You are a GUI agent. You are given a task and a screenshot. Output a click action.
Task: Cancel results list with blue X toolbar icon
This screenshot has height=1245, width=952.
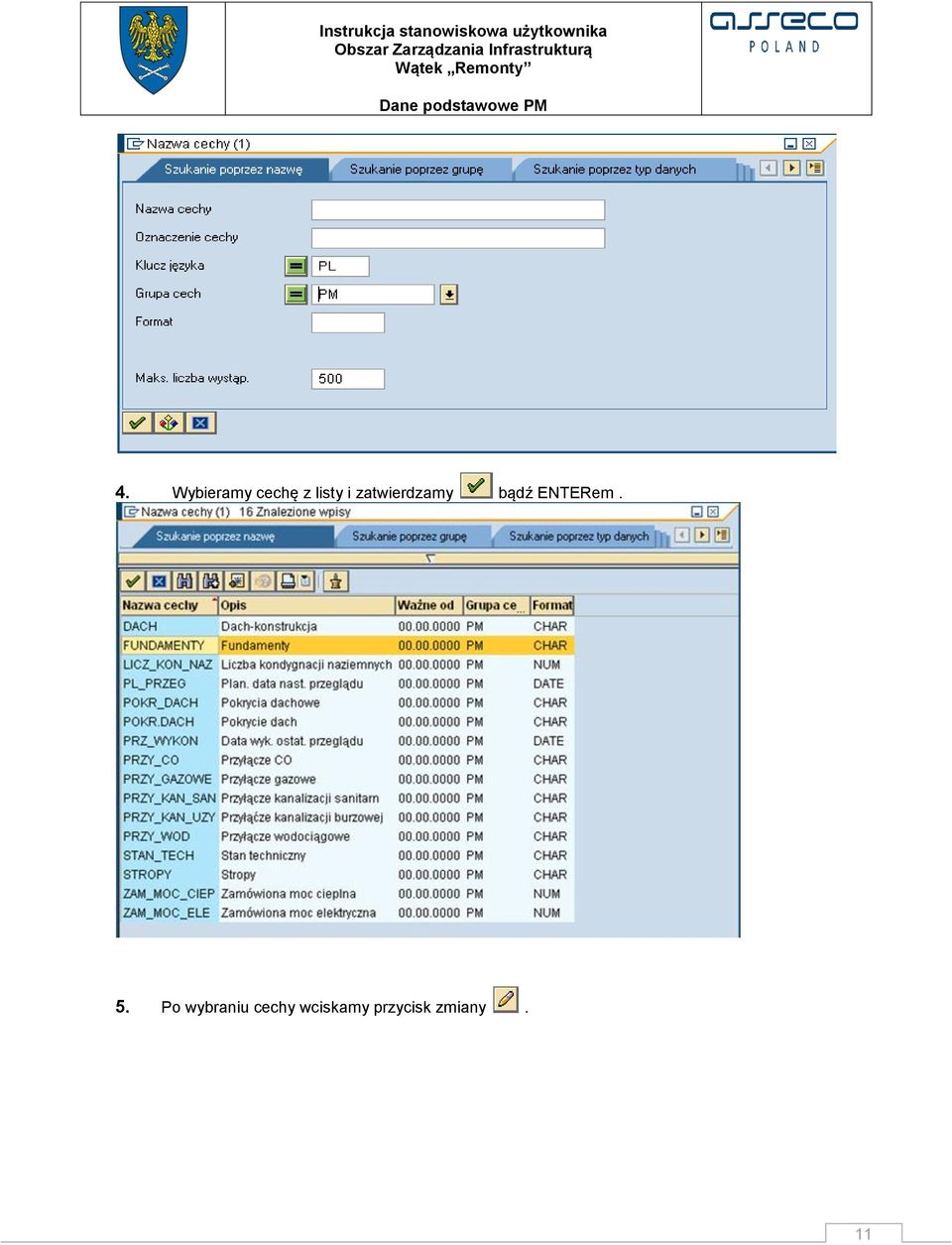[159, 581]
